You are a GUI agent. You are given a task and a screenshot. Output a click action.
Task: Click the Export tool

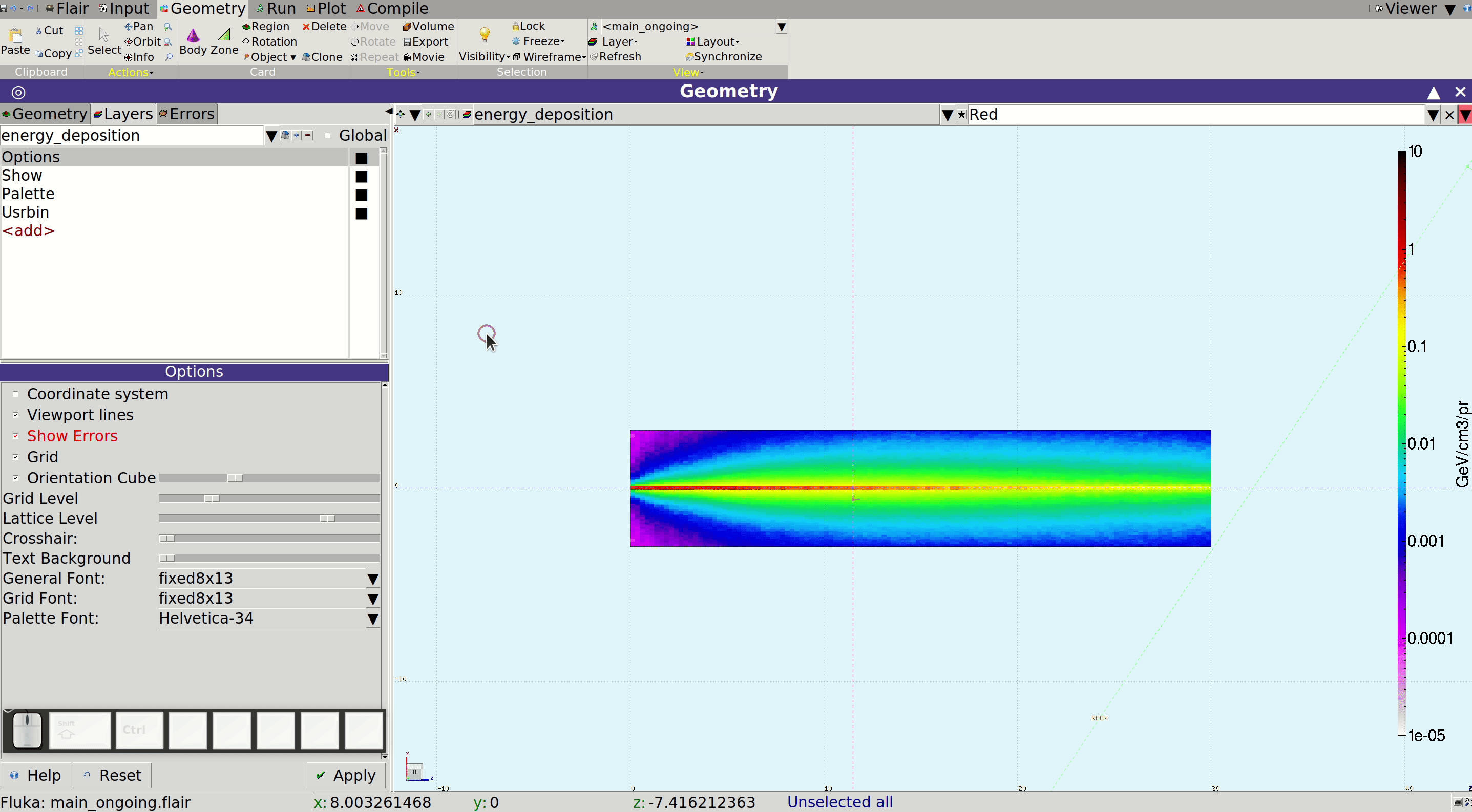click(426, 41)
